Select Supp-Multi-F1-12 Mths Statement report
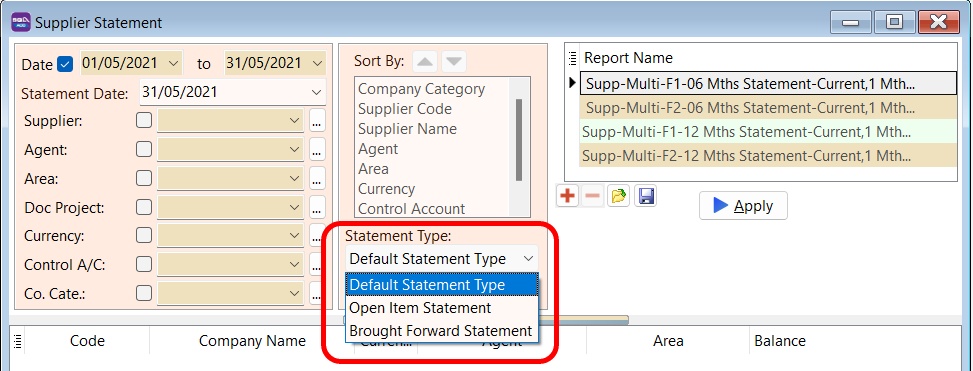The width and height of the screenshot is (973, 371). 768,132
